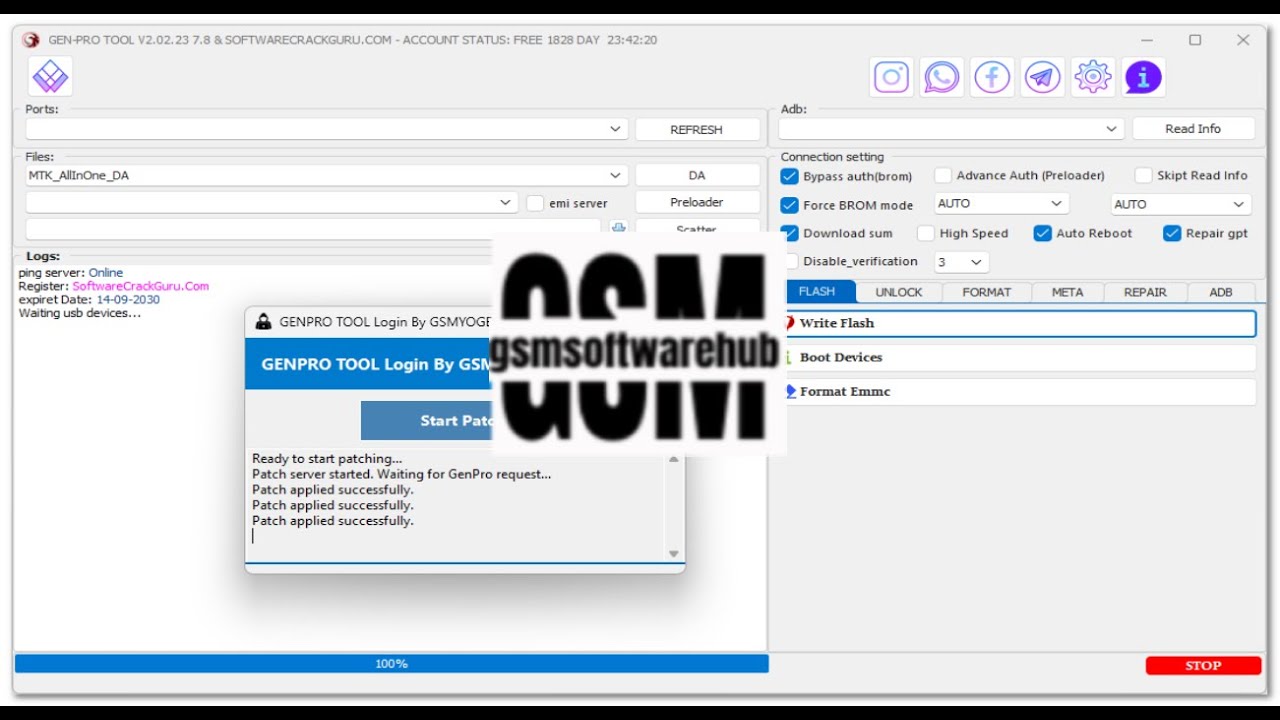
Task: Toggle the Bypass auth(brom) checkbox
Action: (x=789, y=176)
